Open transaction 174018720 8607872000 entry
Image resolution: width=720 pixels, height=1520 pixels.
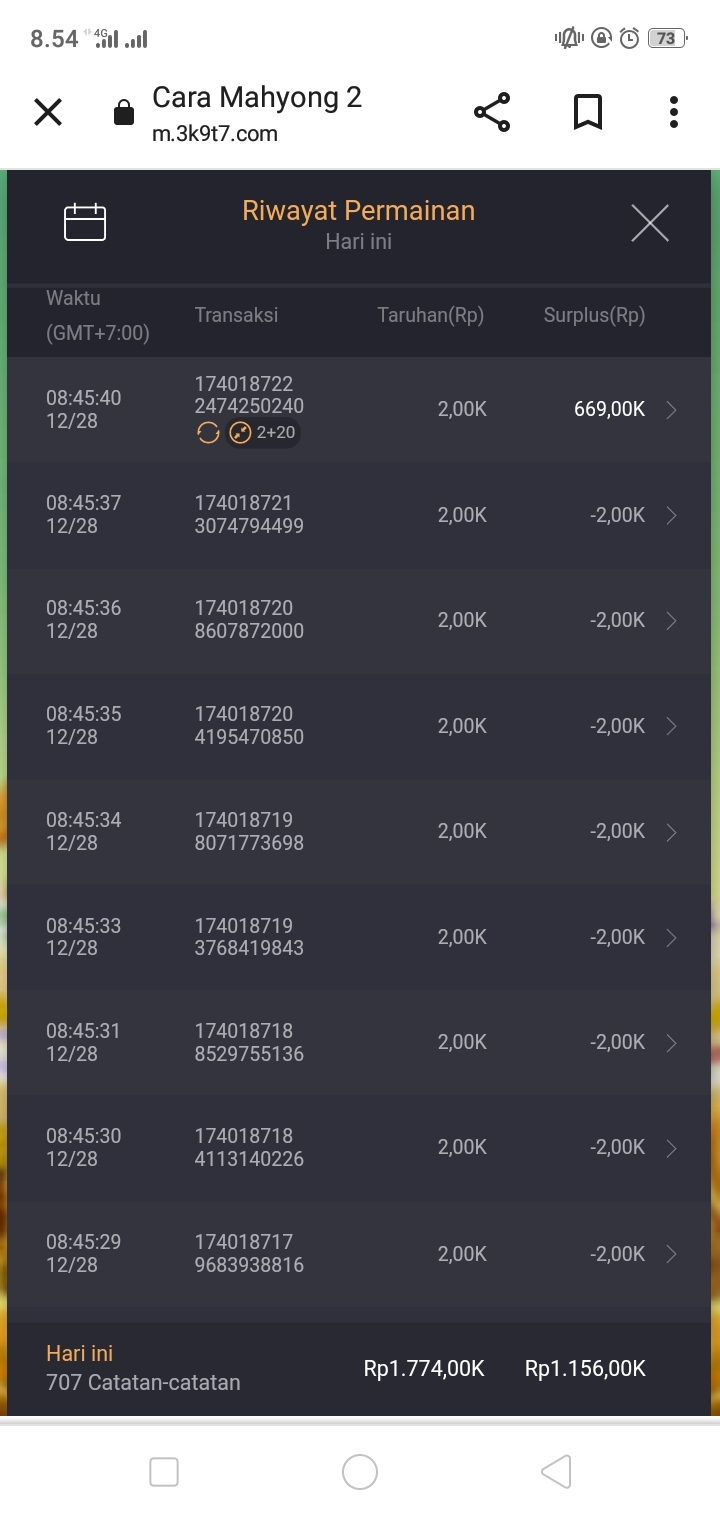[x=249, y=620]
